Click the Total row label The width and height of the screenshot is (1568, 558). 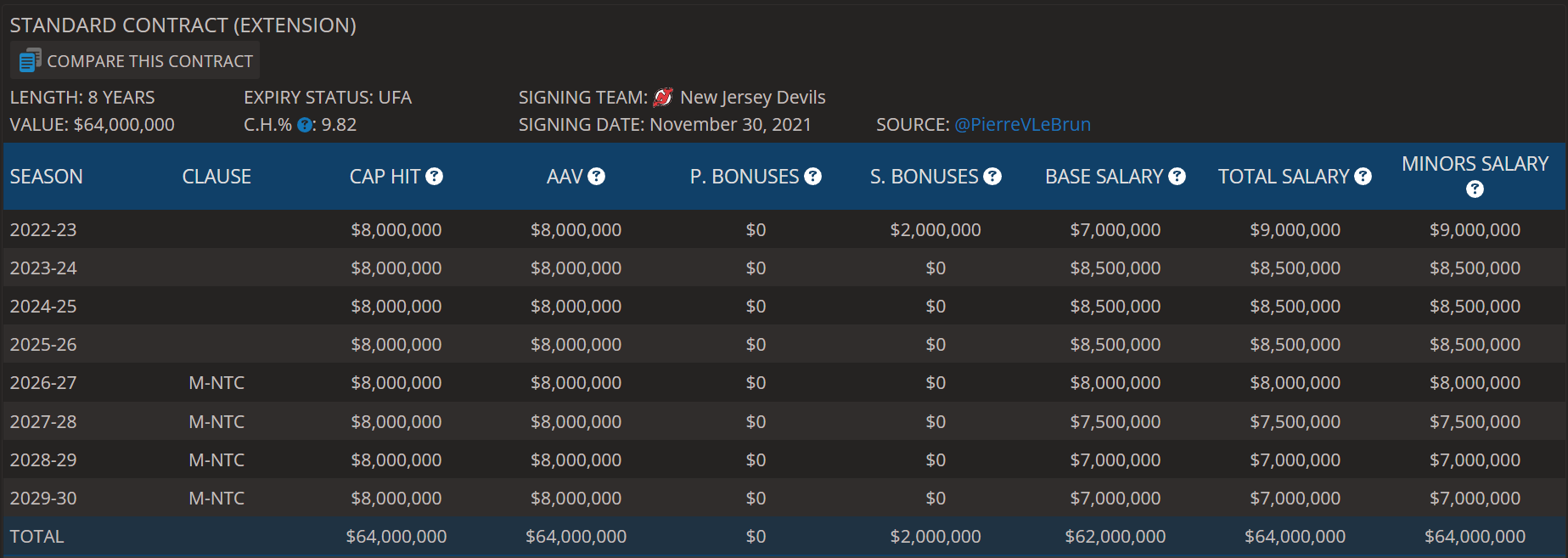pyautogui.click(x=37, y=537)
